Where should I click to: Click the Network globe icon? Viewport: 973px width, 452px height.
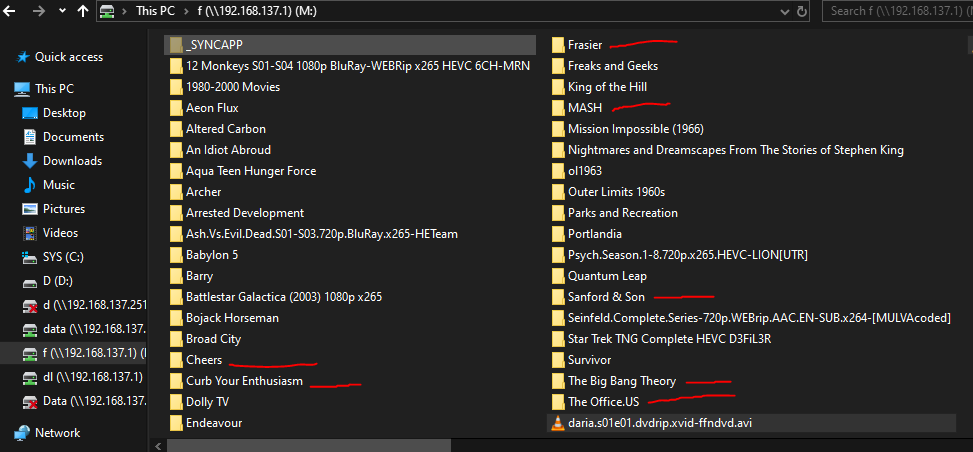(22, 433)
